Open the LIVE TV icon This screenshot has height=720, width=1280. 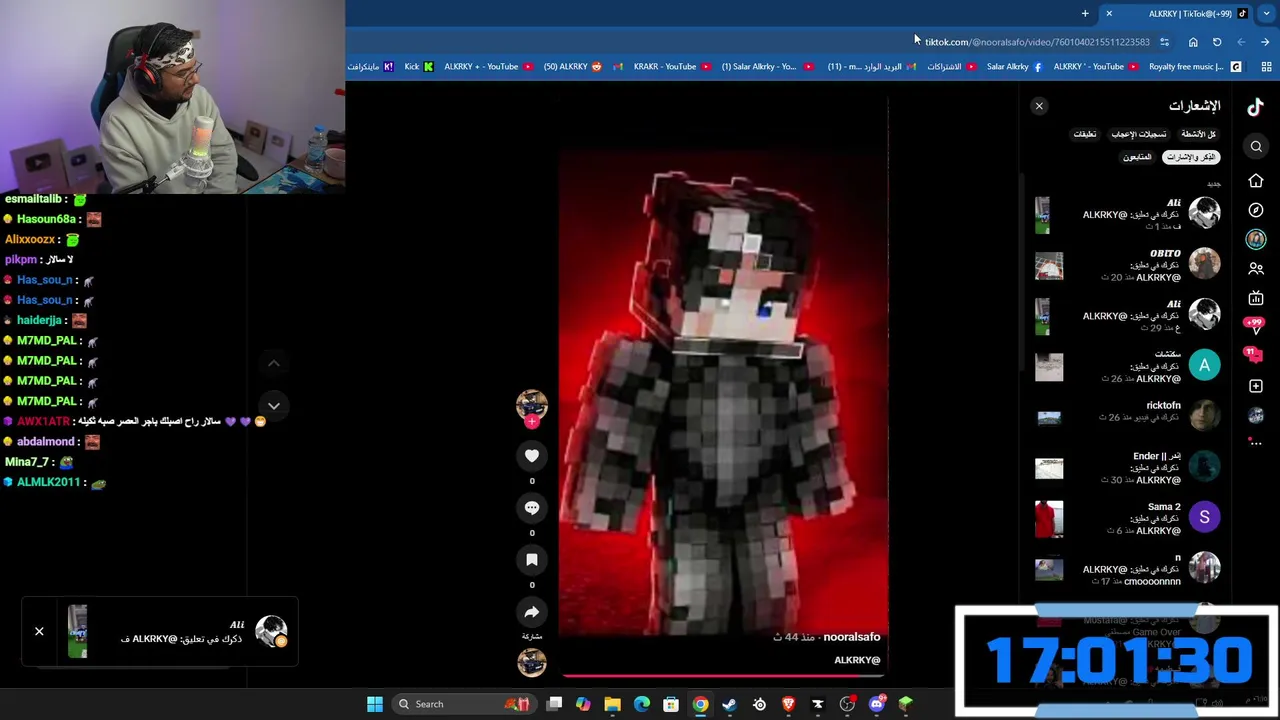[x=1256, y=298]
